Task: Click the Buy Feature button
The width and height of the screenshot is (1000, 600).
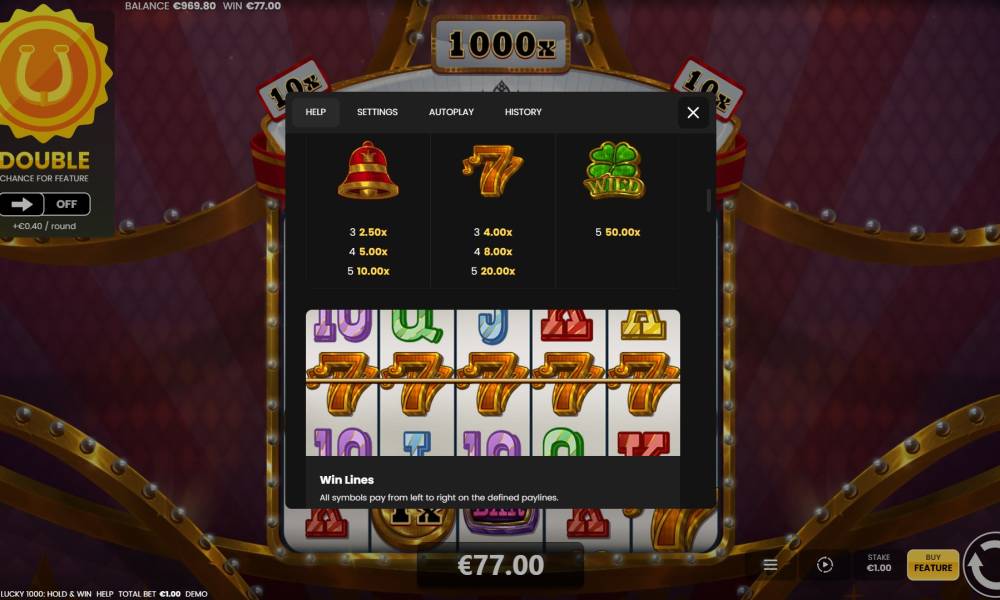Action: tap(933, 564)
